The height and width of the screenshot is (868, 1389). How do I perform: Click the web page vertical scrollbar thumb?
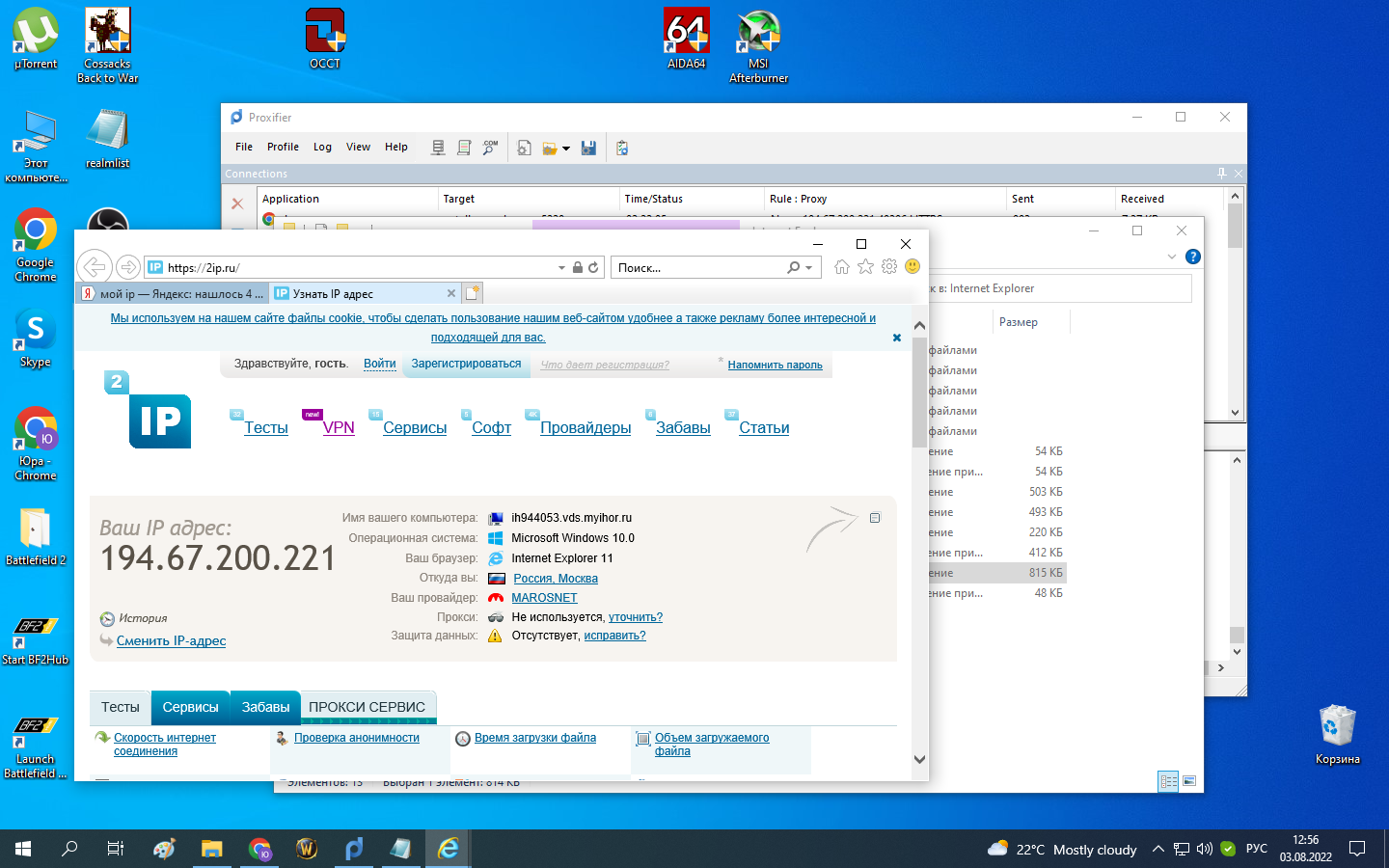pyautogui.click(x=919, y=391)
